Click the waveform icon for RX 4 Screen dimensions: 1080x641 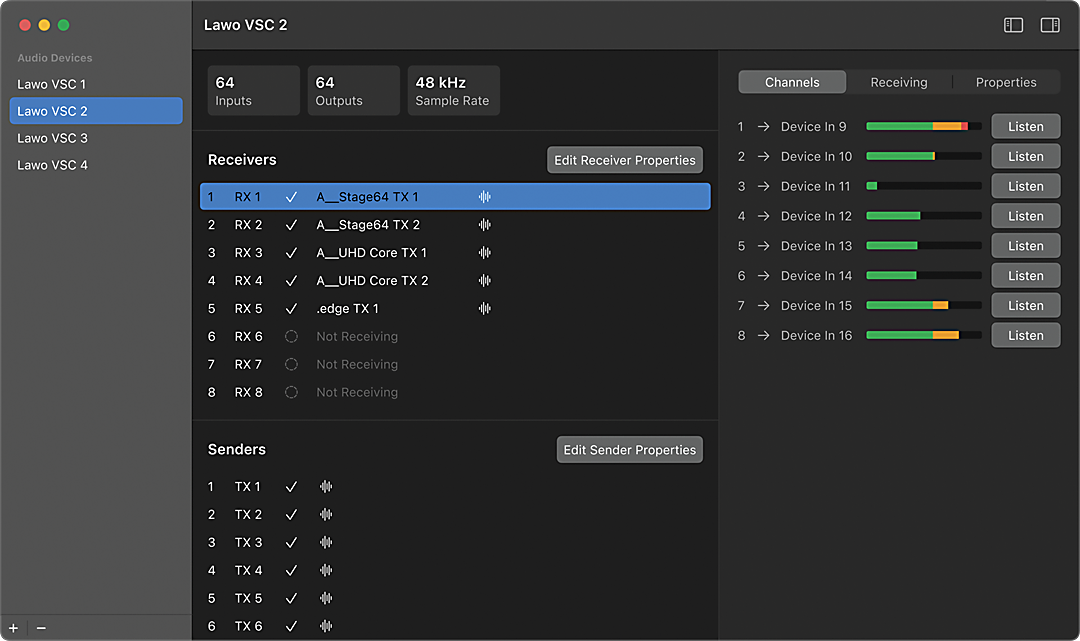tap(485, 280)
